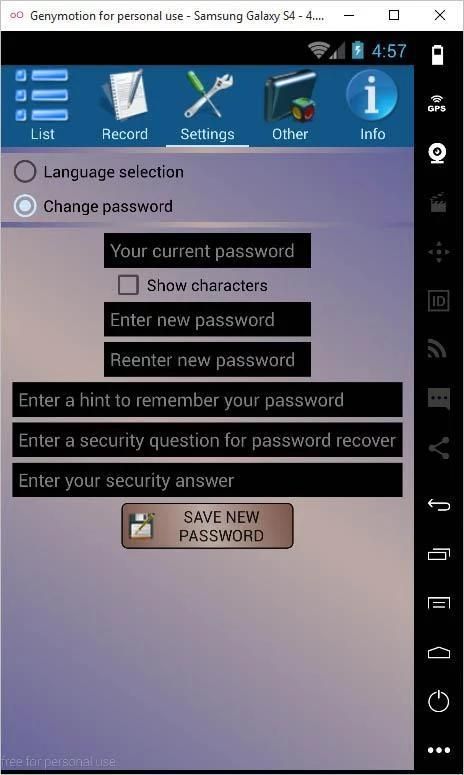Open the Record notepad icon
The height and width of the screenshot is (775, 464).
[125, 95]
